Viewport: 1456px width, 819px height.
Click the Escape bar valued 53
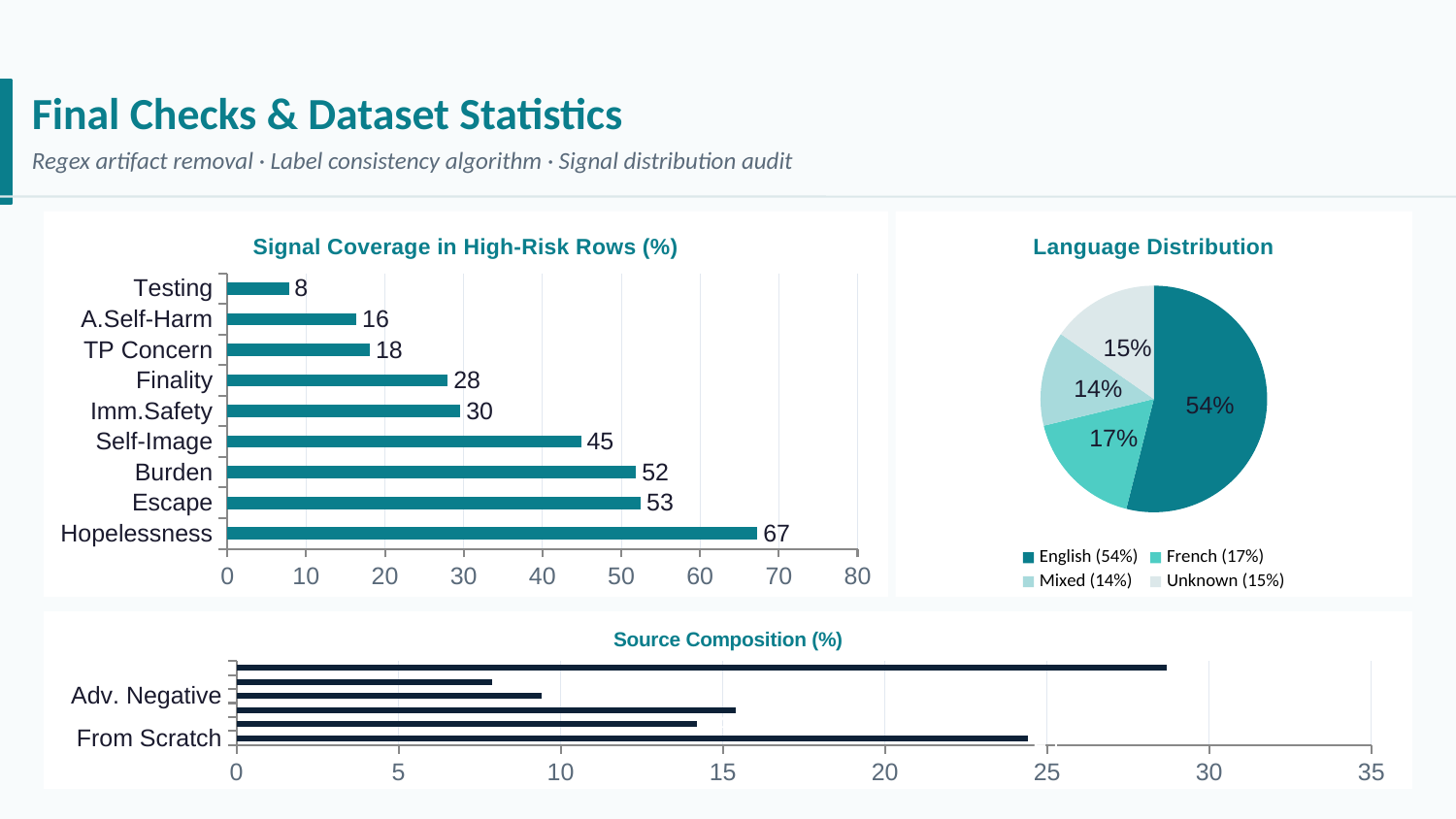(427, 503)
